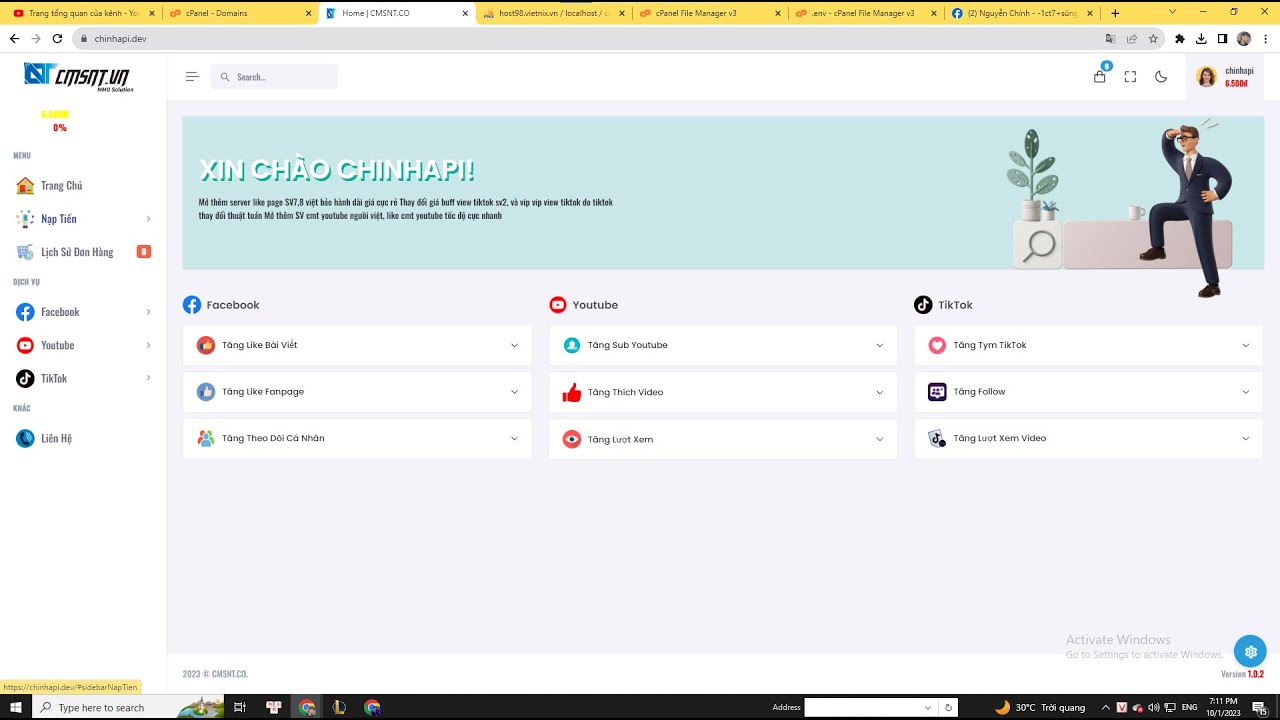Toggle fullscreen mode in the header
1280x720 pixels.
[1130, 77]
